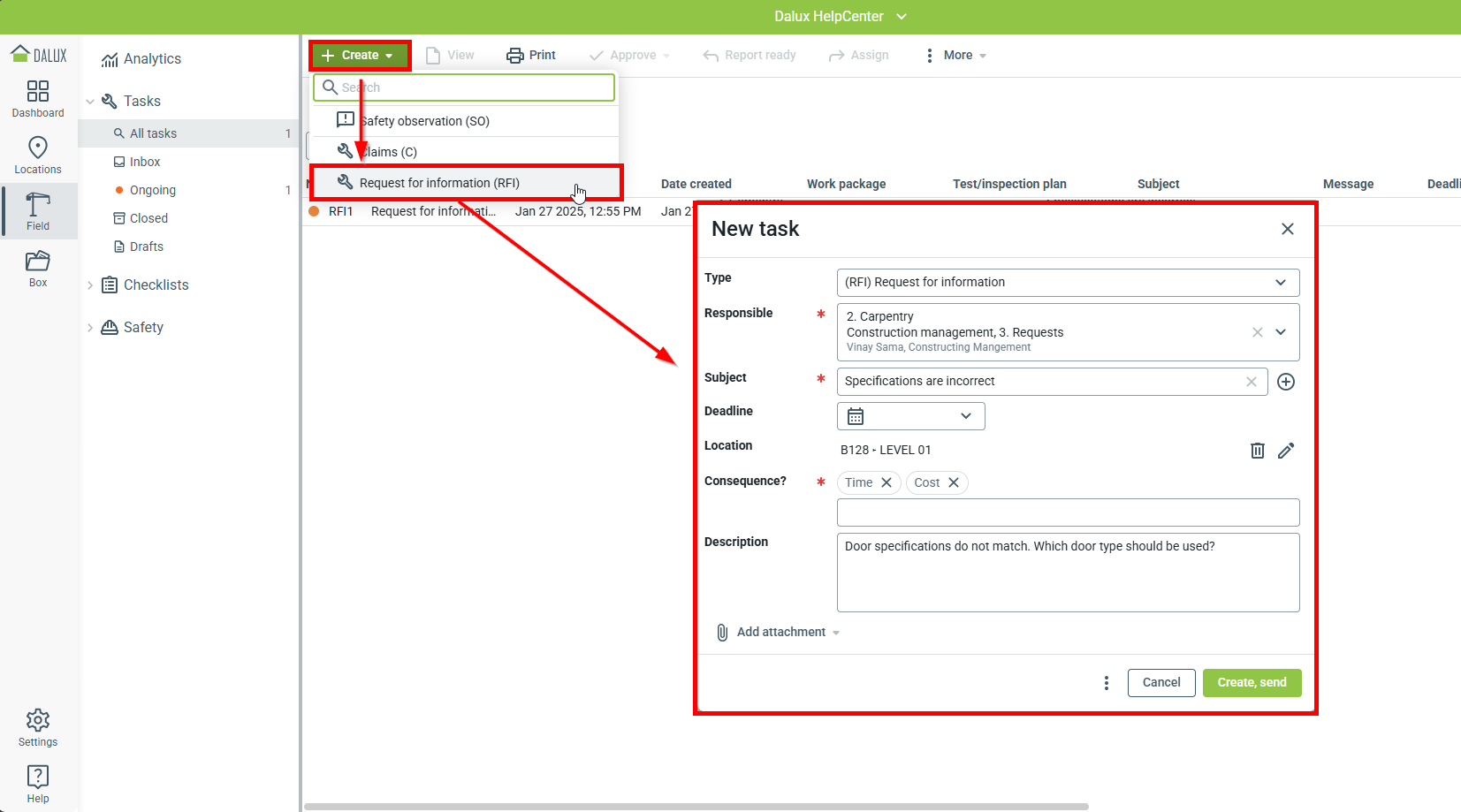1461x812 pixels.
Task: Click the plus icon beside Subject
Action: 1286,382
